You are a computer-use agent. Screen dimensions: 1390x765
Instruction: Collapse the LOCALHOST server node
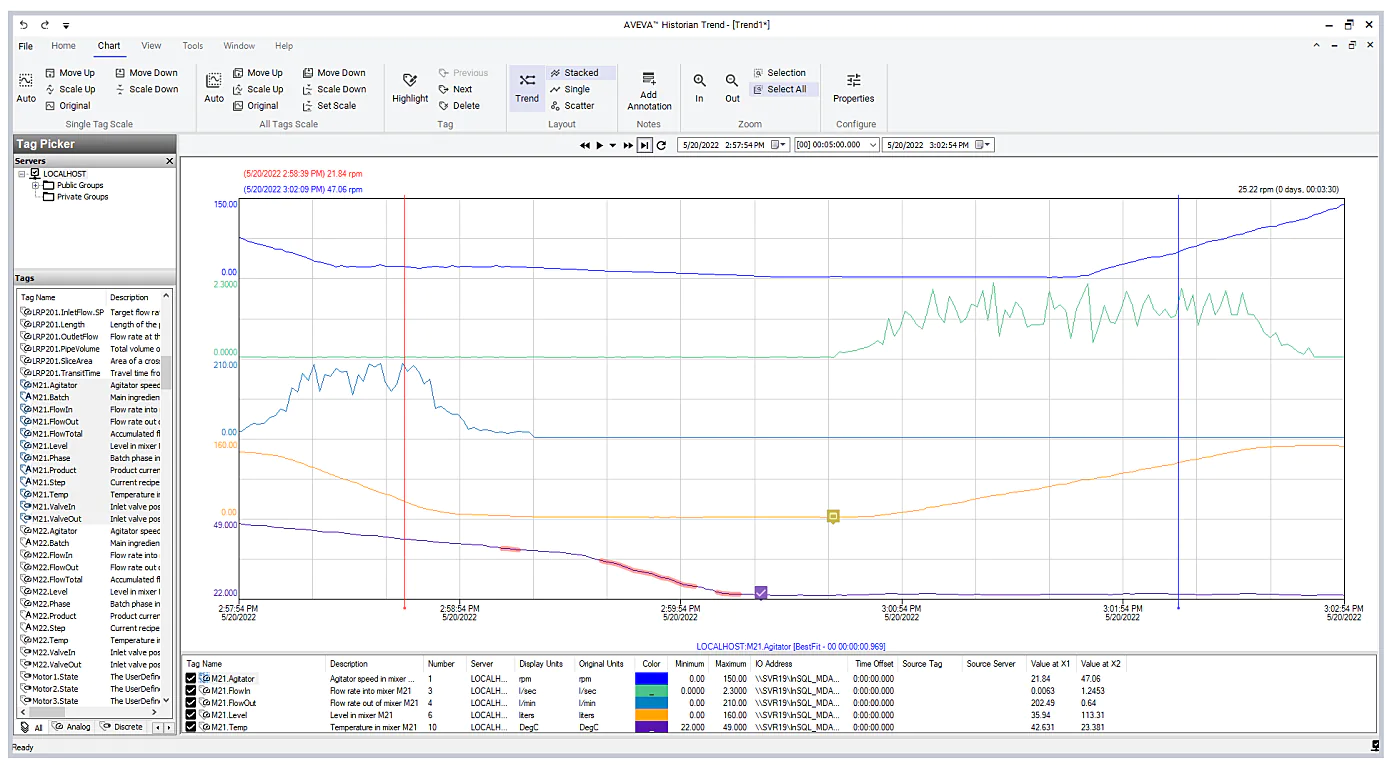(x=21, y=174)
